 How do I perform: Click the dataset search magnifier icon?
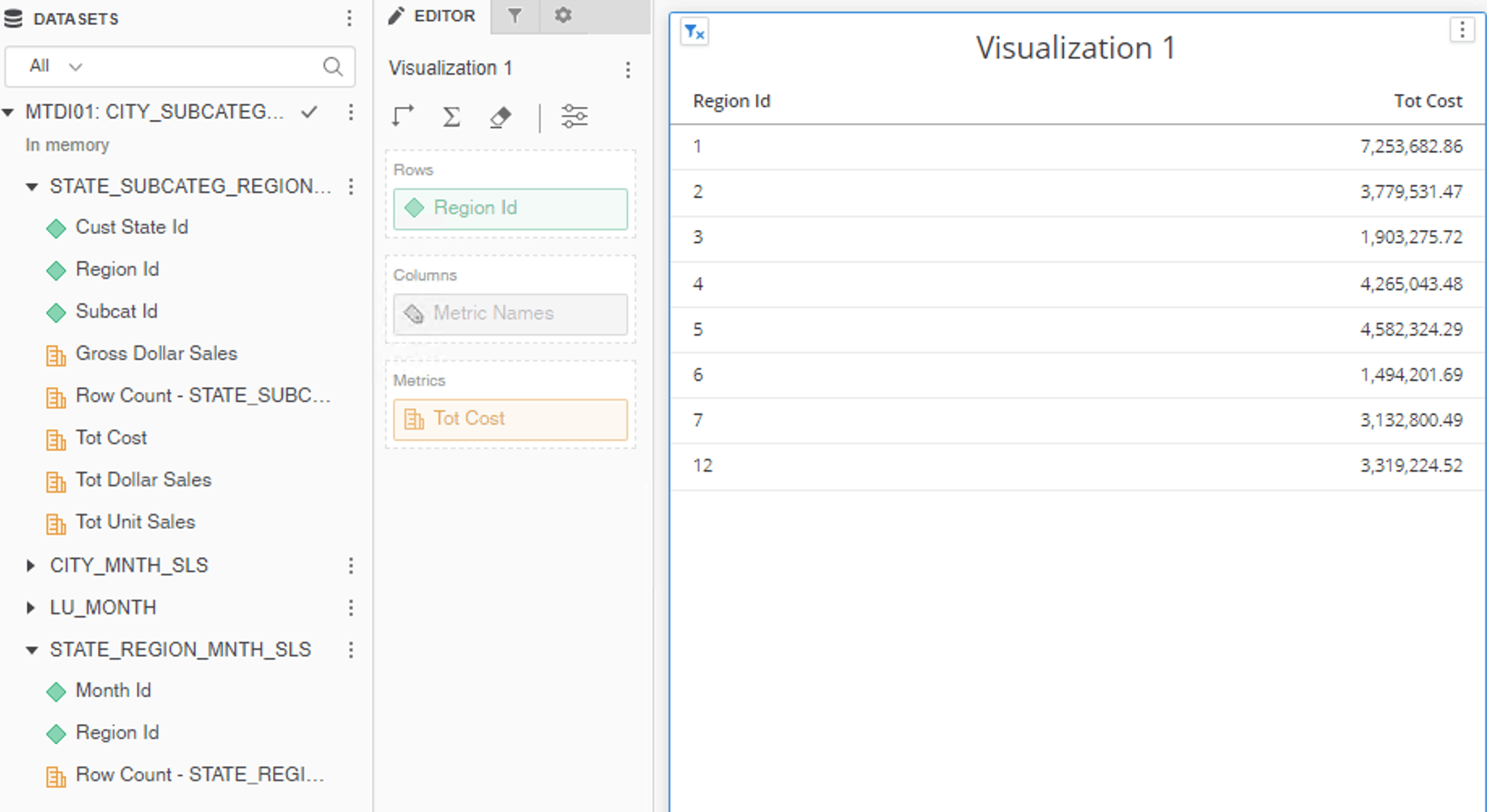[x=332, y=66]
